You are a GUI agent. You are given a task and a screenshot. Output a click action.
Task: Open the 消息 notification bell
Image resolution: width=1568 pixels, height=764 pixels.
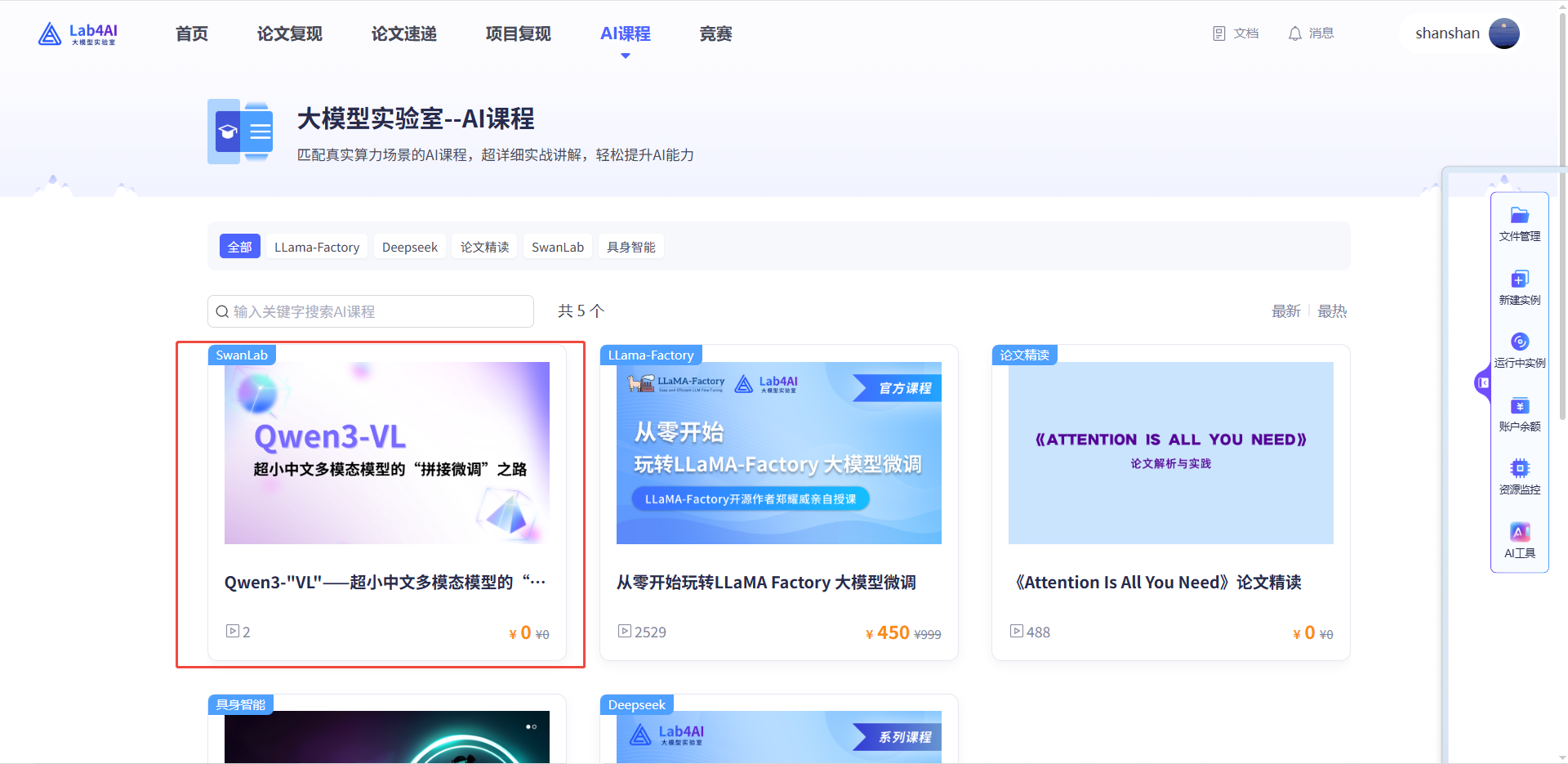[x=1294, y=34]
